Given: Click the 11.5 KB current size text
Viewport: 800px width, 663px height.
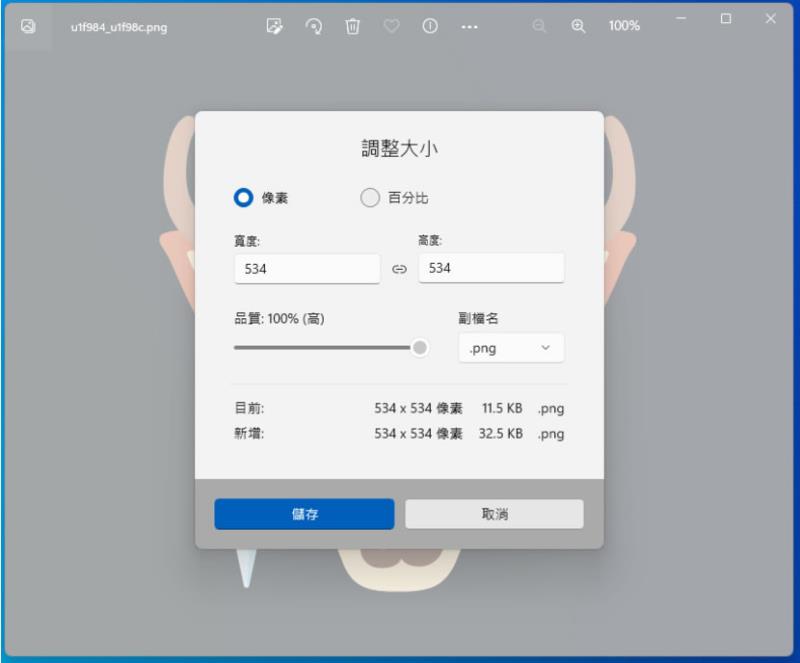Looking at the screenshot, I should point(502,408).
